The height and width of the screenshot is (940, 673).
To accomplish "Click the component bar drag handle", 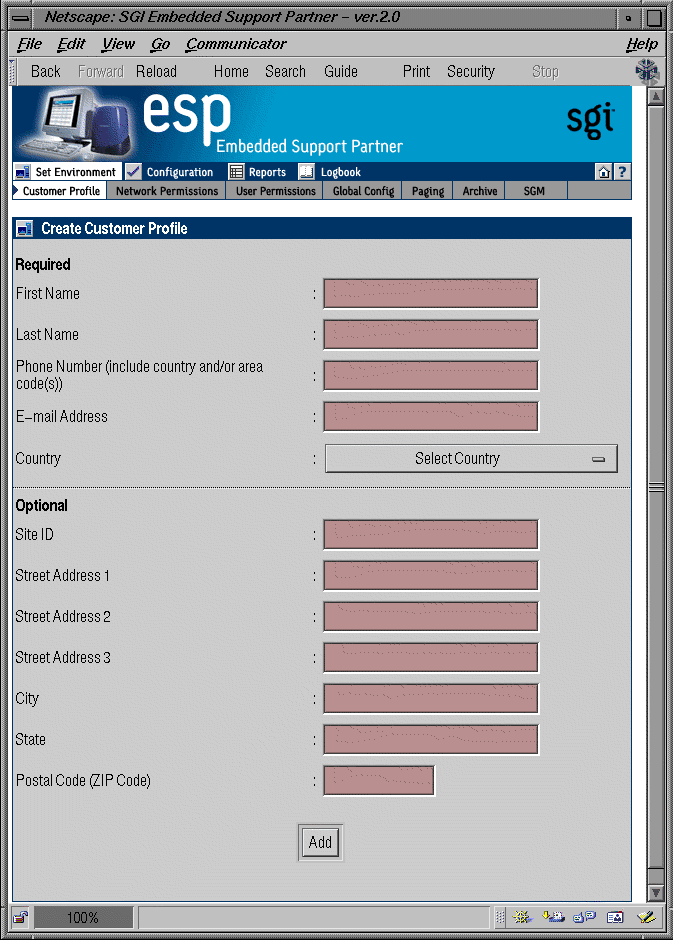I will click(500, 917).
